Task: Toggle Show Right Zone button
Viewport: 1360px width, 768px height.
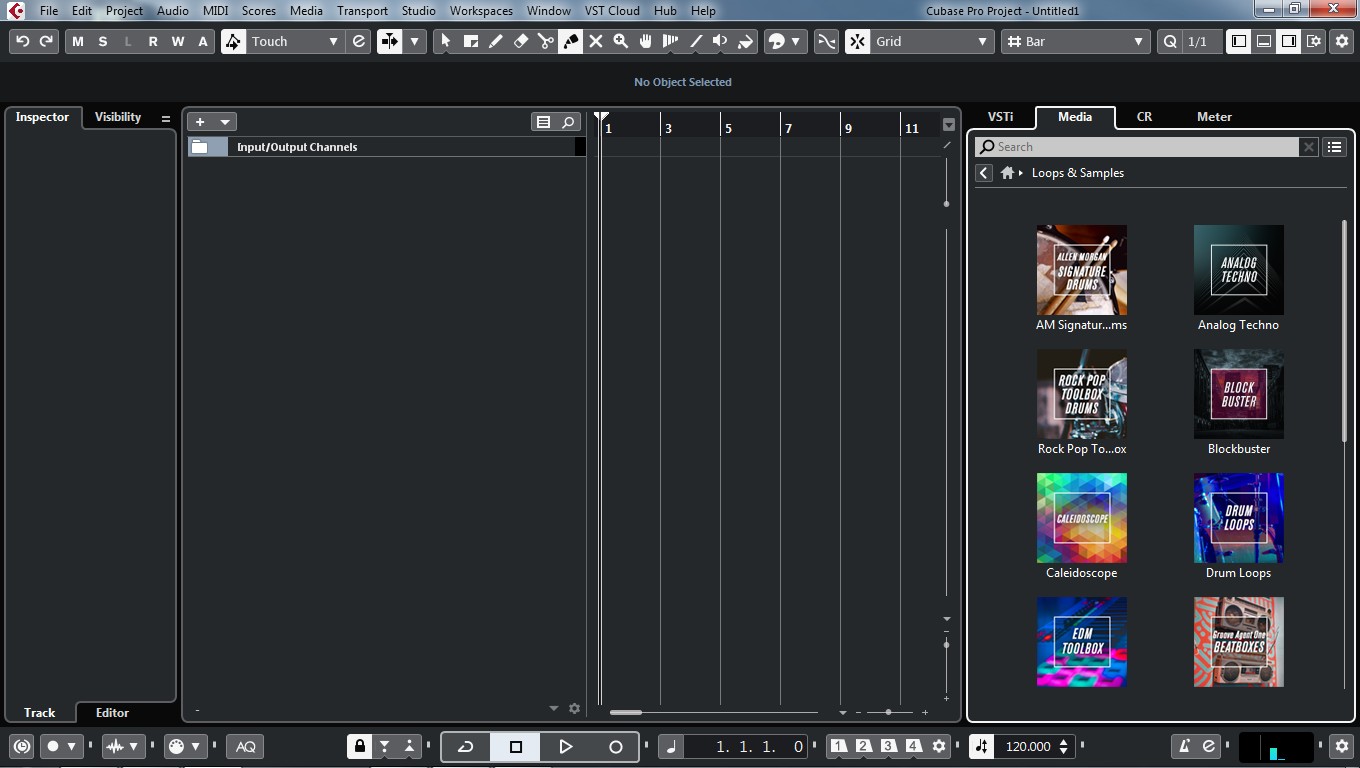Action: (1289, 41)
